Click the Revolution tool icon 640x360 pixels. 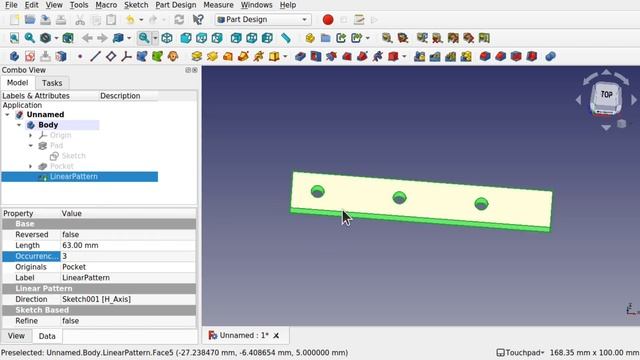click(212, 56)
